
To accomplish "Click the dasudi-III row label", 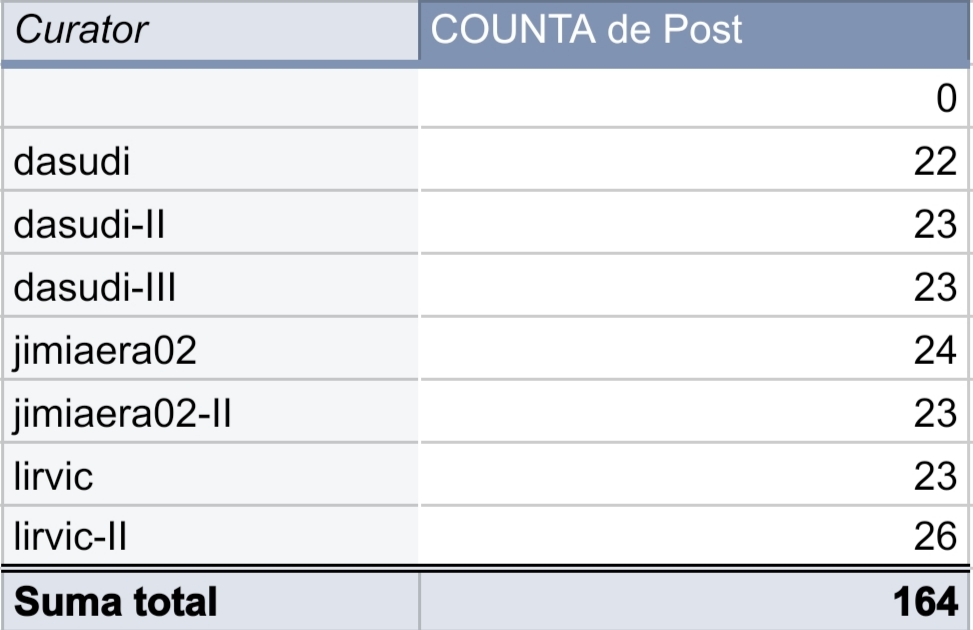I will pos(95,288).
